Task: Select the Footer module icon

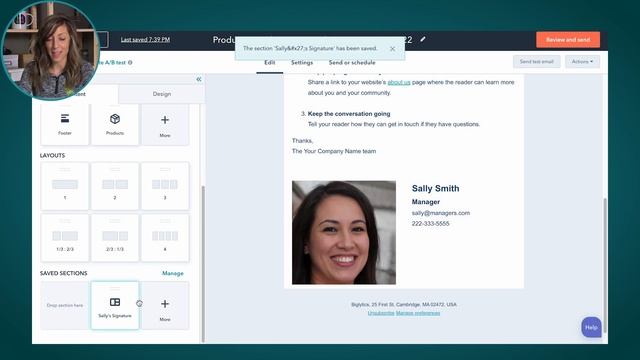Action: (x=65, y=119)
